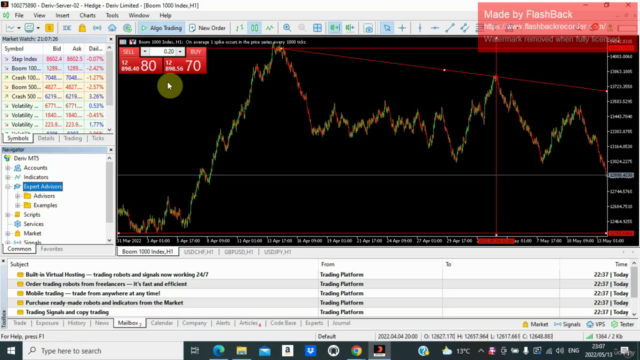Select the vertical line drawing tool
The image size is (640, 360).
pyautogui.click(x=420, y=28)
